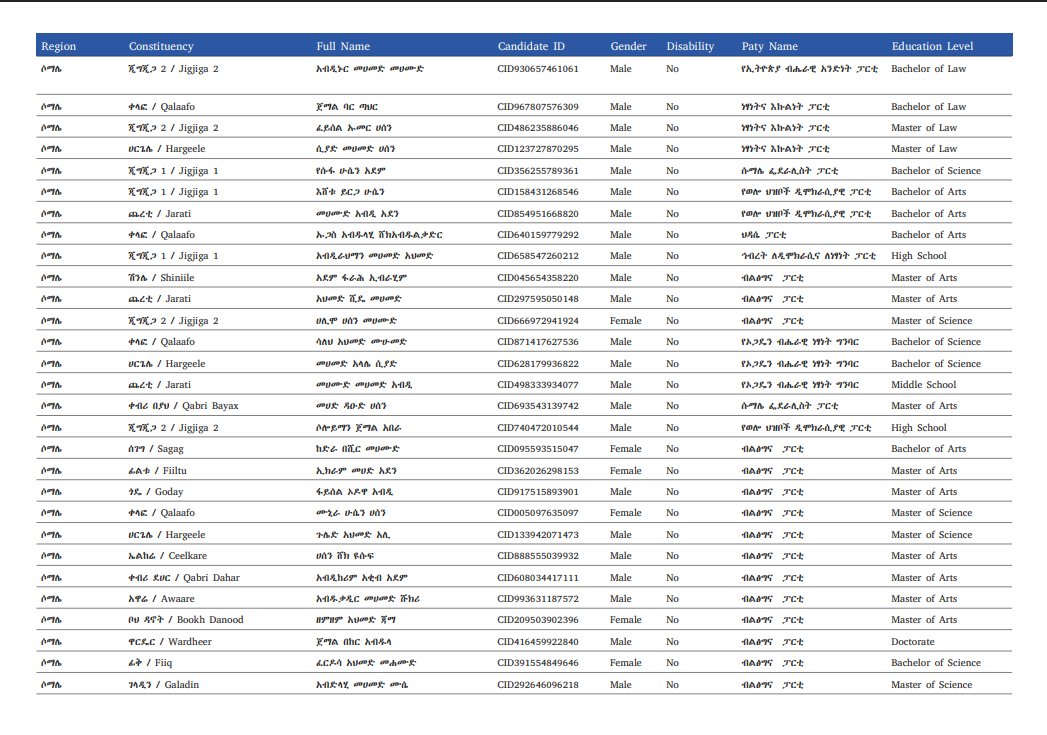Click the Shiniile constituency cell
1047x735 pixels.
click(162, 278)
